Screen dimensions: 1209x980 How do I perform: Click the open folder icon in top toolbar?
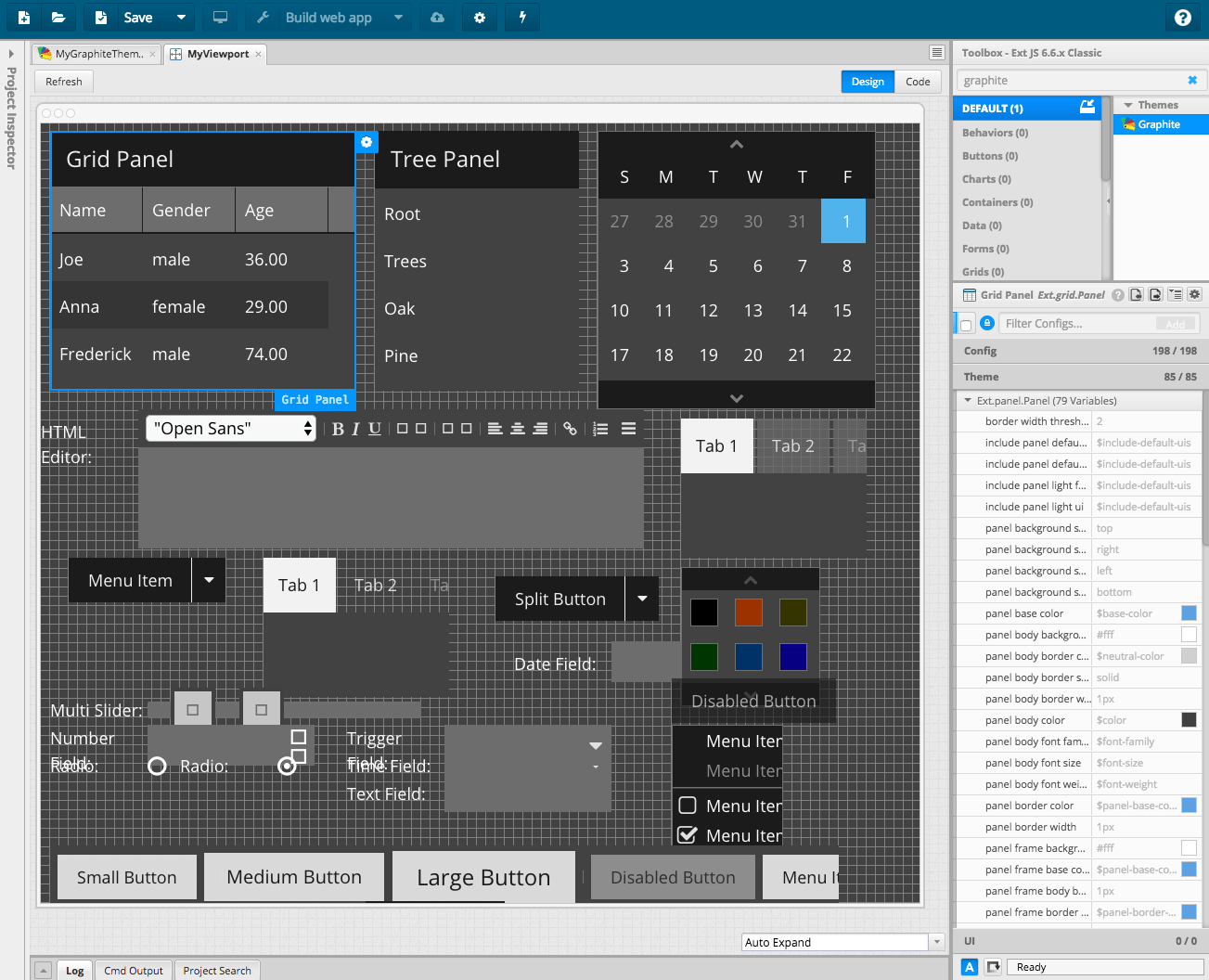(x=58, y=18)
